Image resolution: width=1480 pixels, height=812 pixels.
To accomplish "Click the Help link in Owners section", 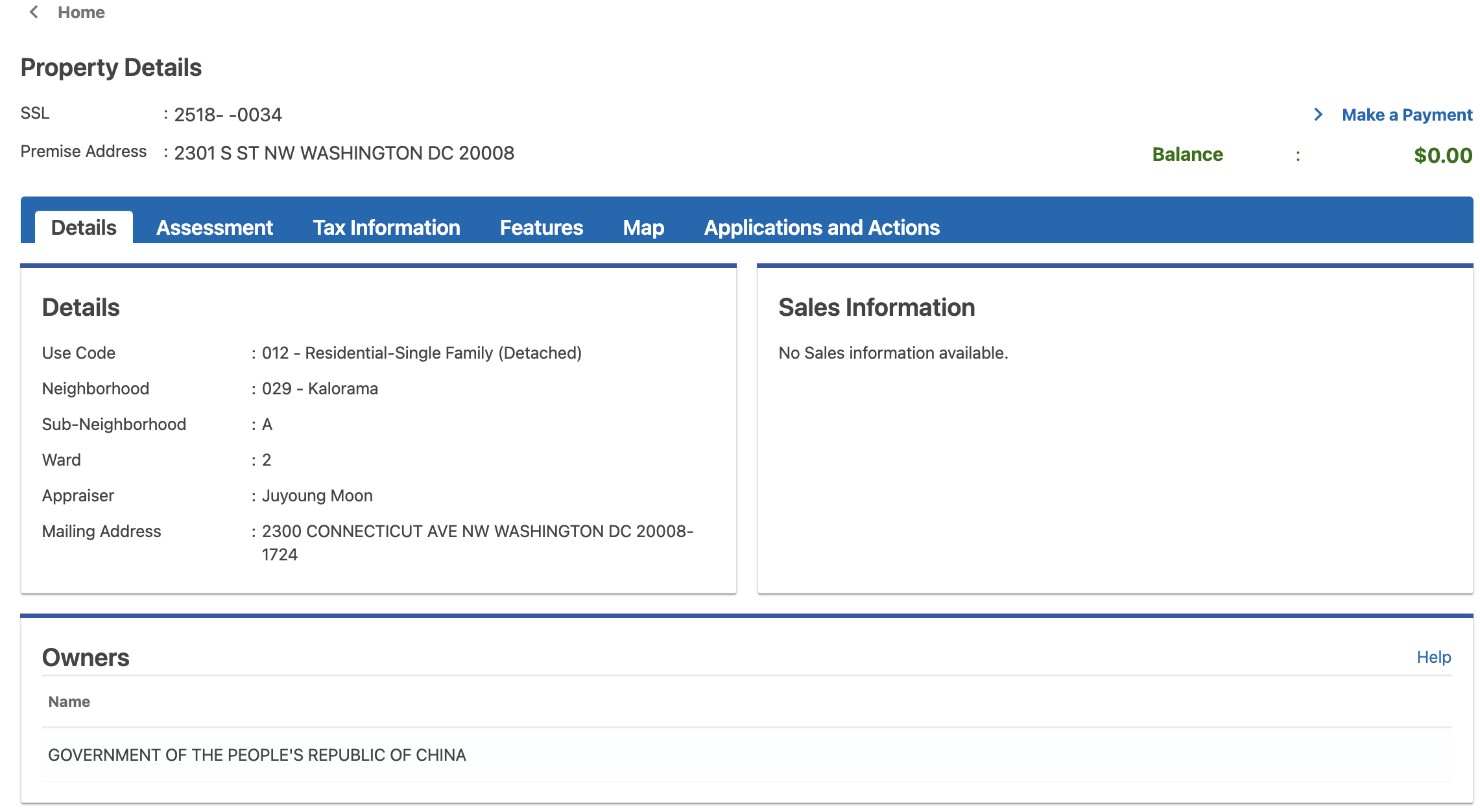I will [1433, 657].
